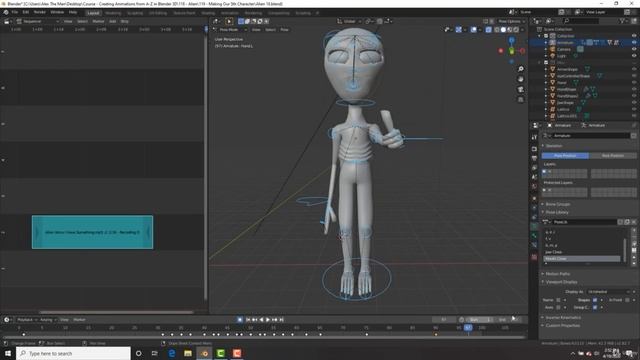Screen dimensions: 640x360
Task: Open the Playback popover in timeline
Action: [27, 320]
